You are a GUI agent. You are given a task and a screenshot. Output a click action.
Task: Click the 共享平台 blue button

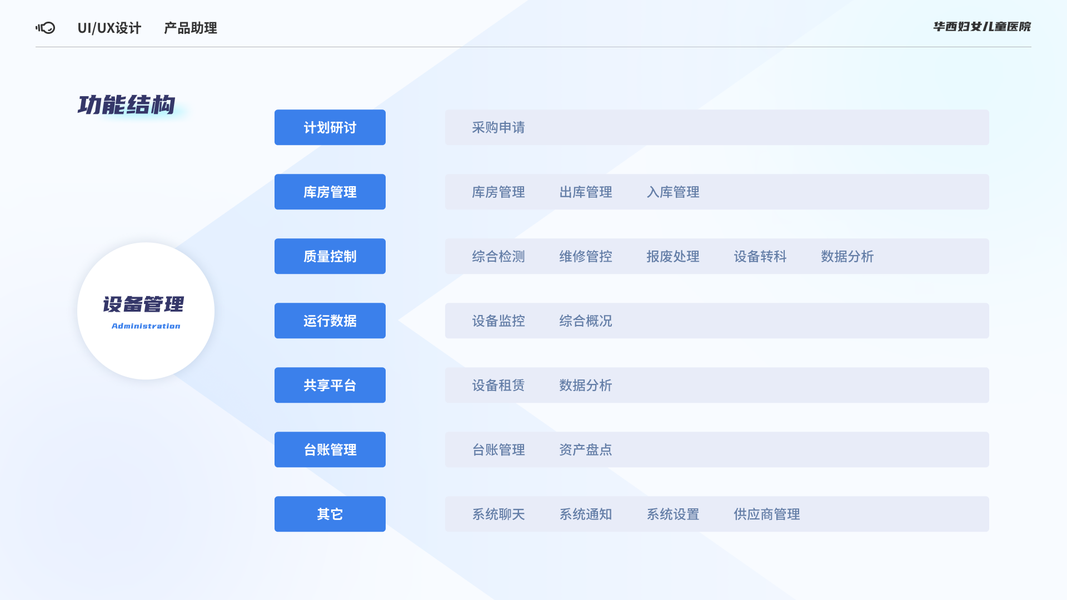click(x=330, y=385)
